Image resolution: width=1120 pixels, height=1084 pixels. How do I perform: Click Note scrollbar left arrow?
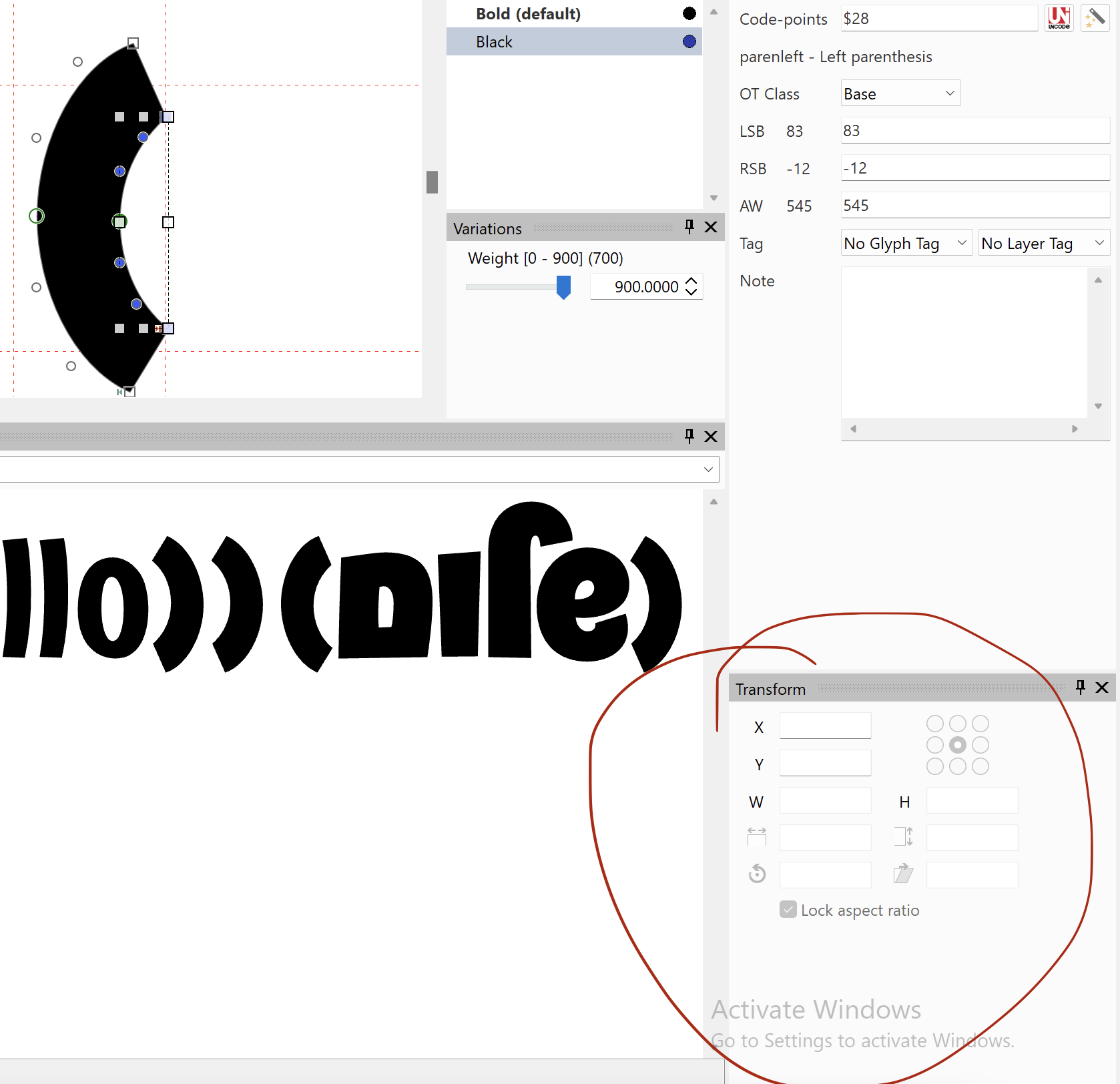coord(853,429)
